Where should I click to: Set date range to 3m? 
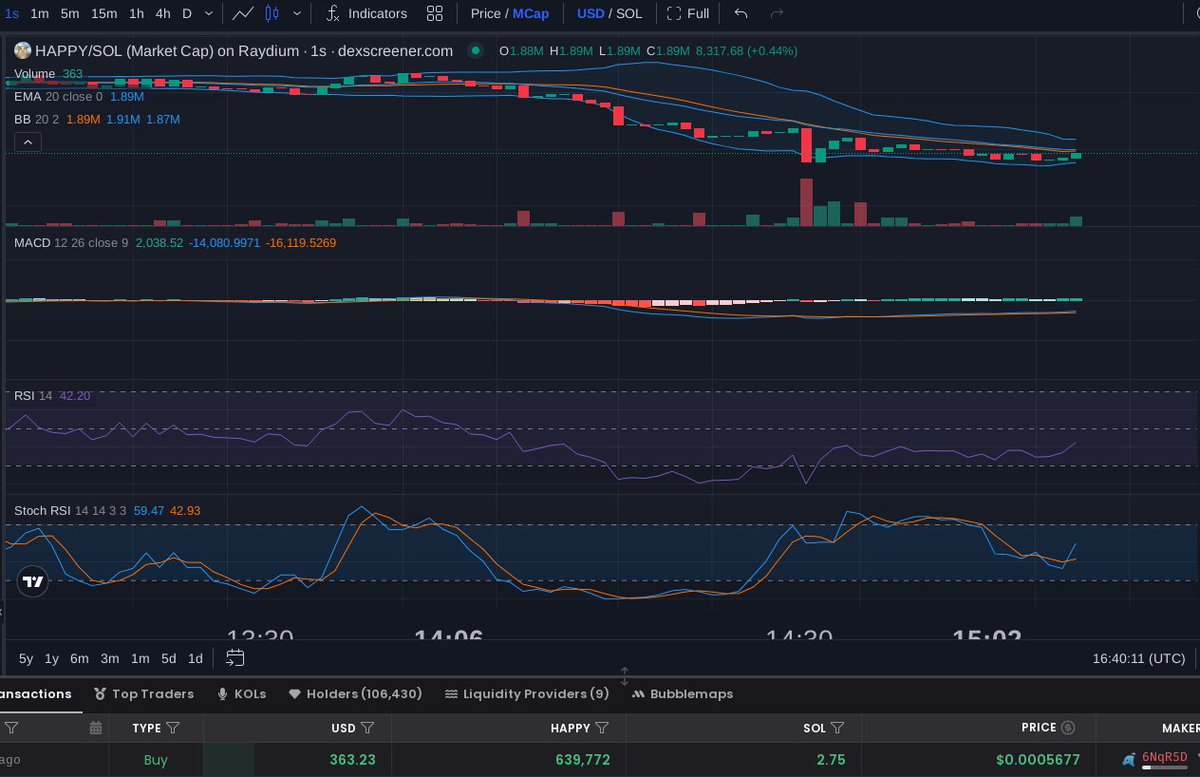[x=110, y=658]
